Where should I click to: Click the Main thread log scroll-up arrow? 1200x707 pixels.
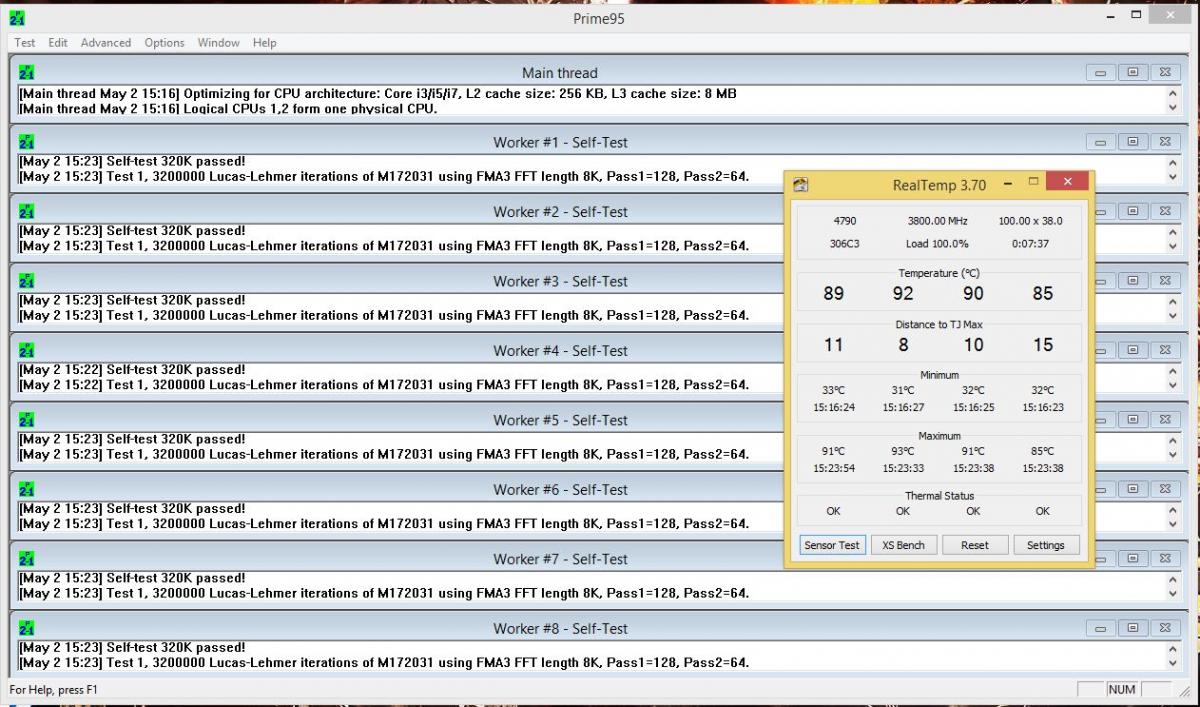click(1174, 93)
